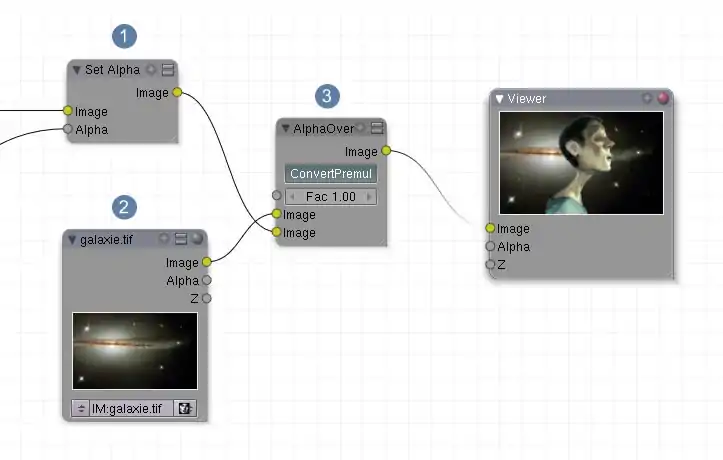723x460 pixels.
Task: Click the lower Image input socket on AlphaOver
Action: (277, 232)
